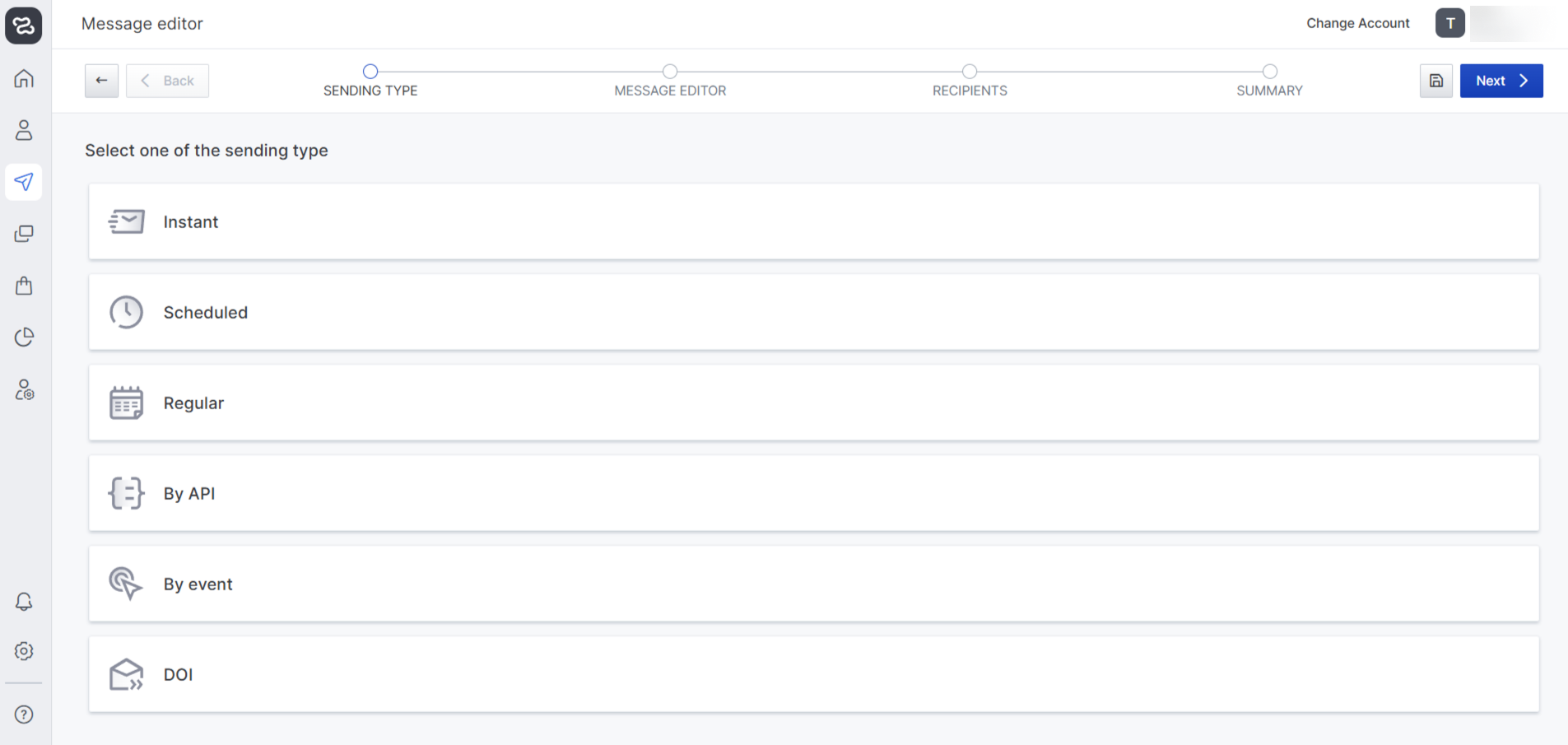Open the shopping bag icon in sidebar
This screenshot has width=1568, height=745.
pyautogui.click(x=24, y=286)
